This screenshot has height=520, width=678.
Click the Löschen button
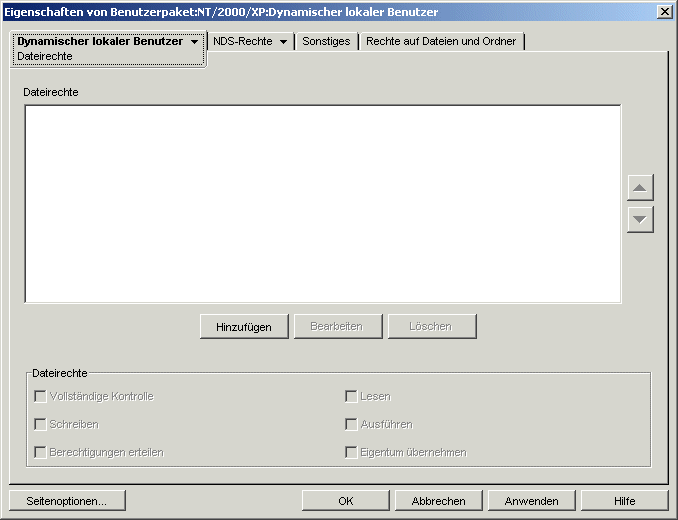[x=430, y=326]
